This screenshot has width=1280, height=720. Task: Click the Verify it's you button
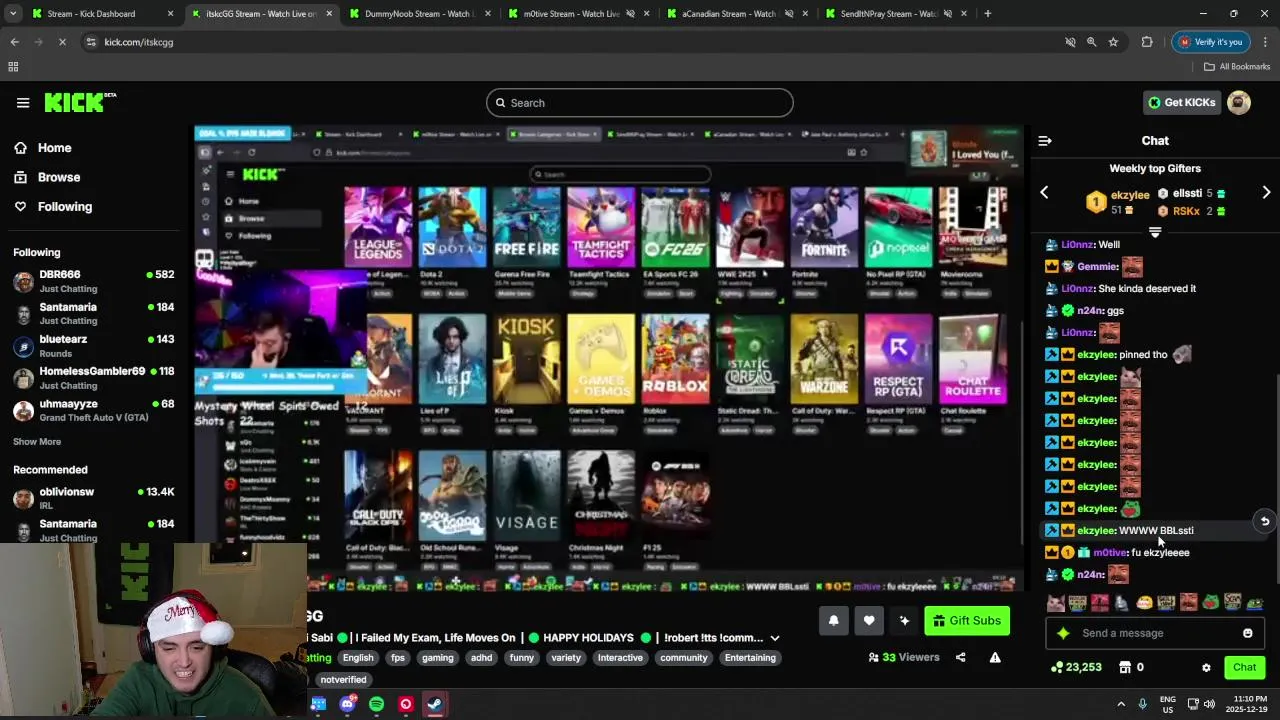1211,42
